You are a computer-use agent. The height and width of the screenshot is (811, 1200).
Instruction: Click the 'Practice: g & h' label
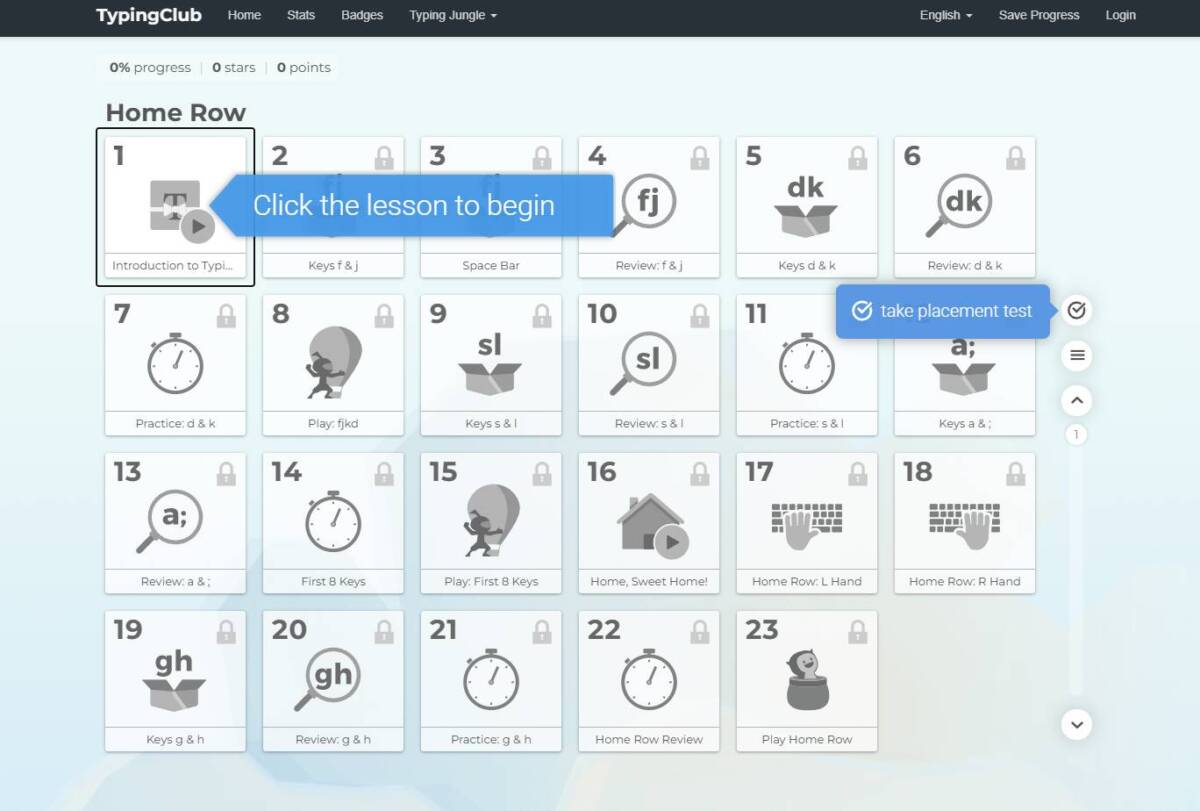[491, 739]
